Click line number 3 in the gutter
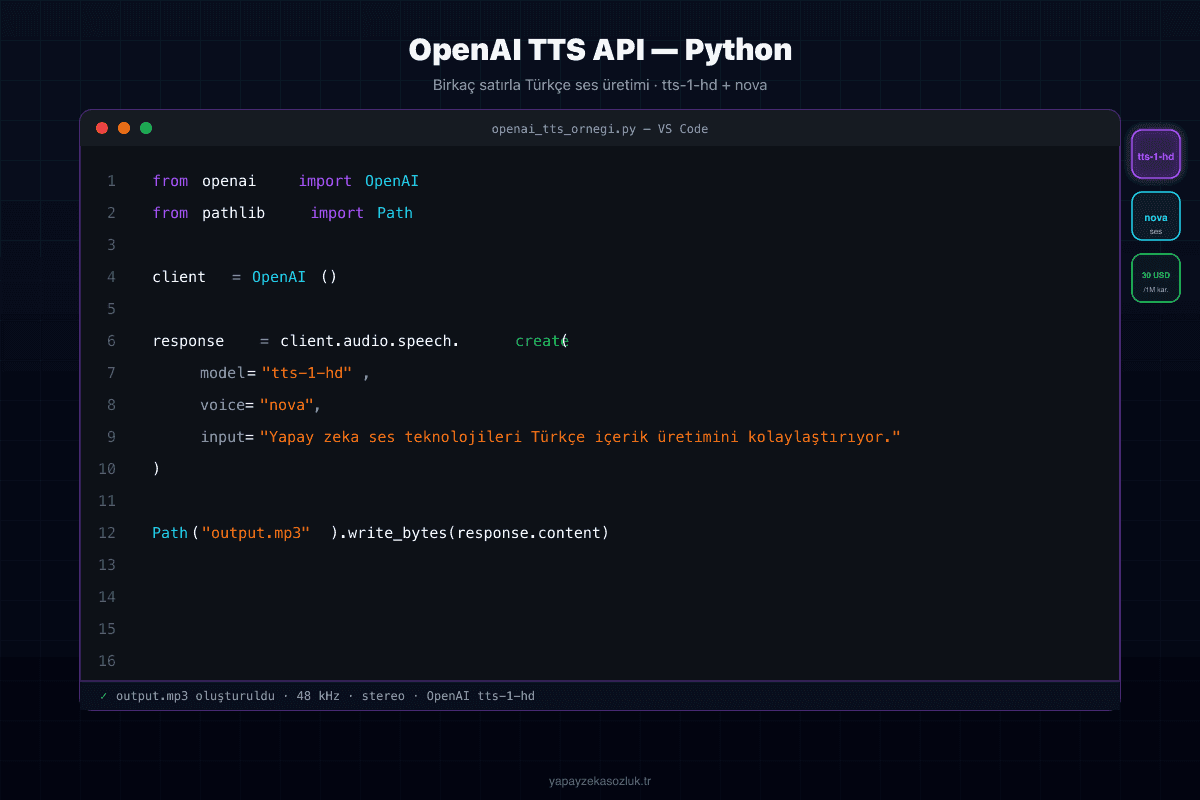Screen dimensions: 1200x800 pyautogui.click(x=111, y=245)
